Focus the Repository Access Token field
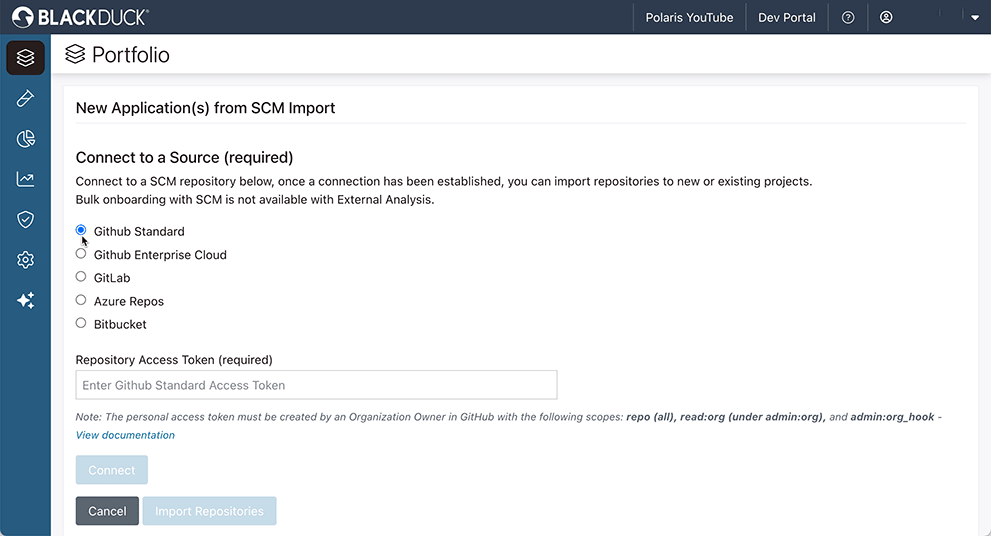Viewport: 991px width, 536px height. pos(316,385)
